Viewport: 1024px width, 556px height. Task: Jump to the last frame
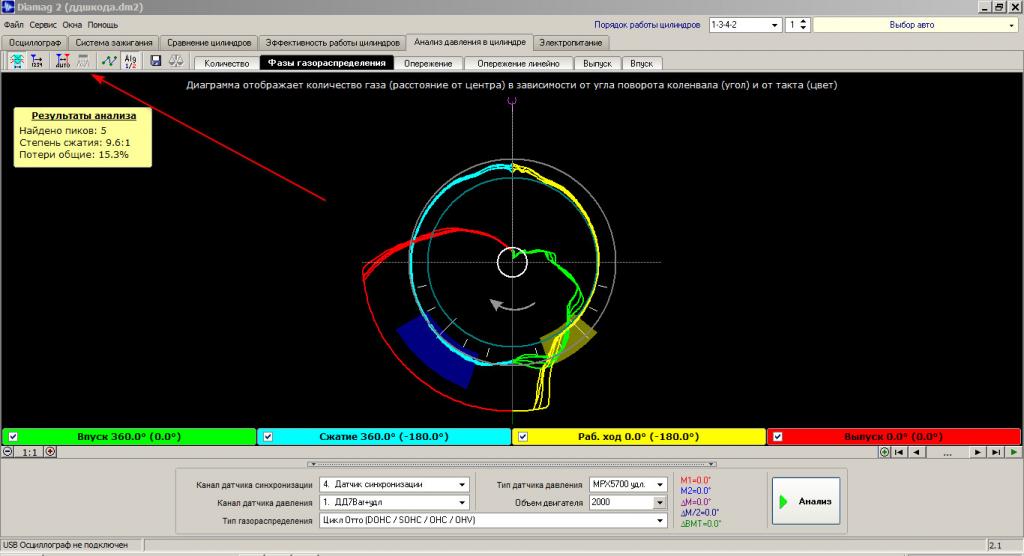(x=996, y=452)
